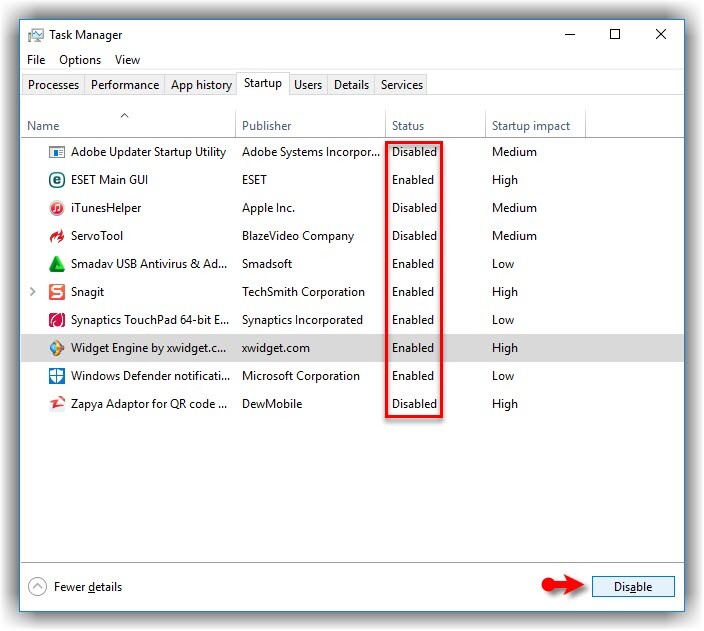Collapse view using Fewer details arrow icon
This screenshot has width=704, height=631.
37,587
